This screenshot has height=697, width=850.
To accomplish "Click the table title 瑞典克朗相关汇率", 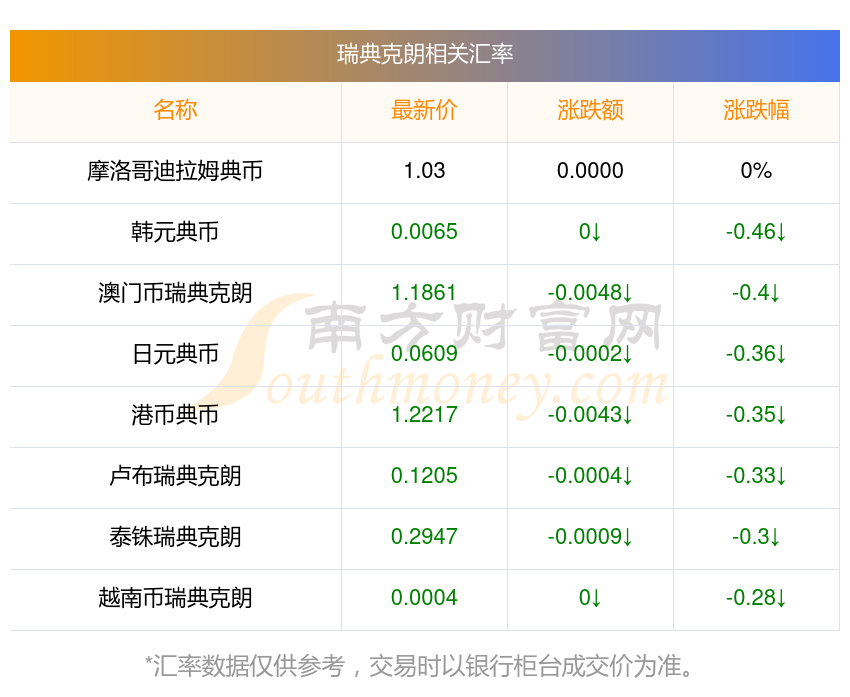I will tap(424, 55).
